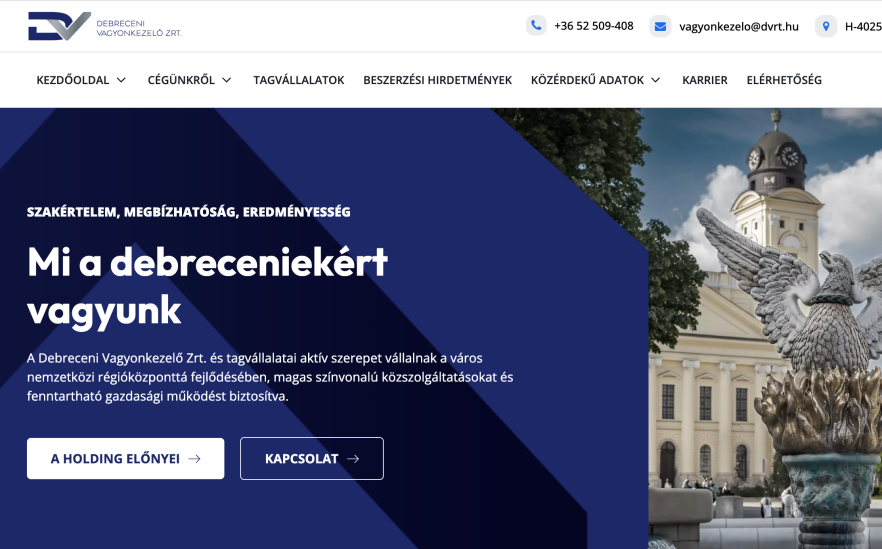Click the Debreceni Vagyonkezelő Zrt. logo
The height and width of the screenshot is (549, 882).
coord(105,26)
